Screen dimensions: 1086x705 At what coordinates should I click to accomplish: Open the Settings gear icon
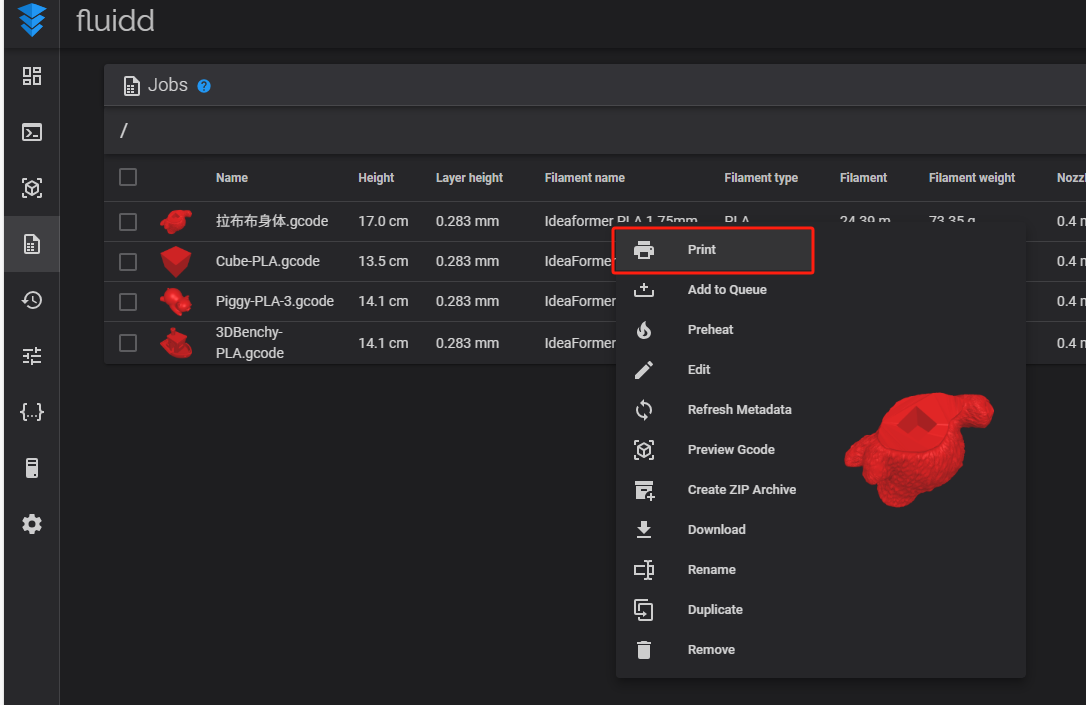pyautogui.click(x=32, y=524)
